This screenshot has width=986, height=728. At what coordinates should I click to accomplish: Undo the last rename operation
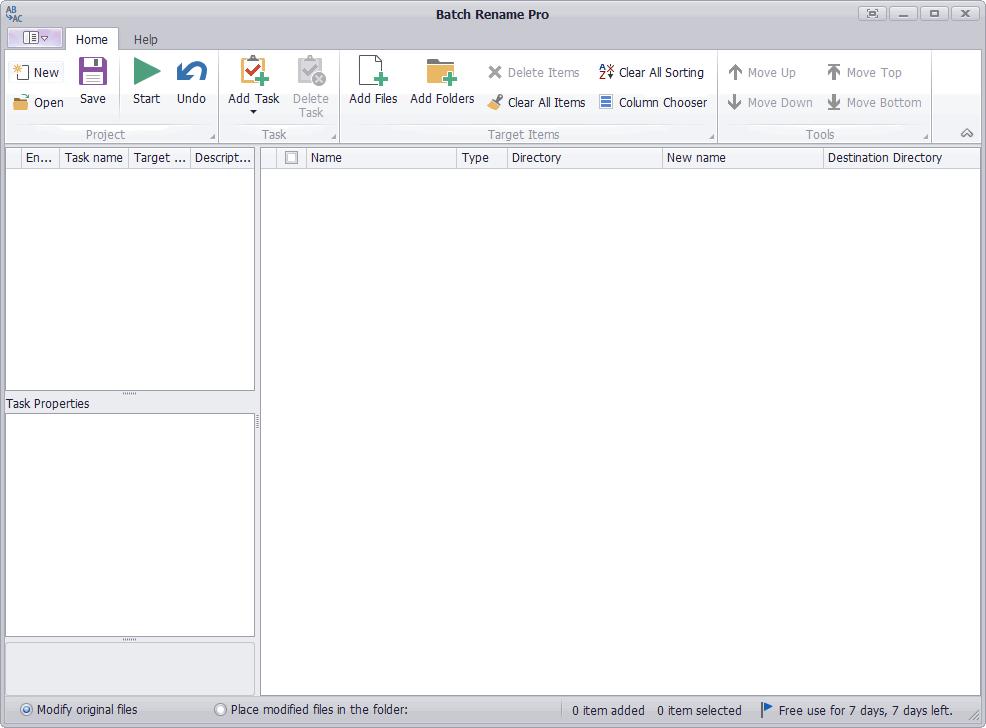pyautogui.click(x=191, y=80)
